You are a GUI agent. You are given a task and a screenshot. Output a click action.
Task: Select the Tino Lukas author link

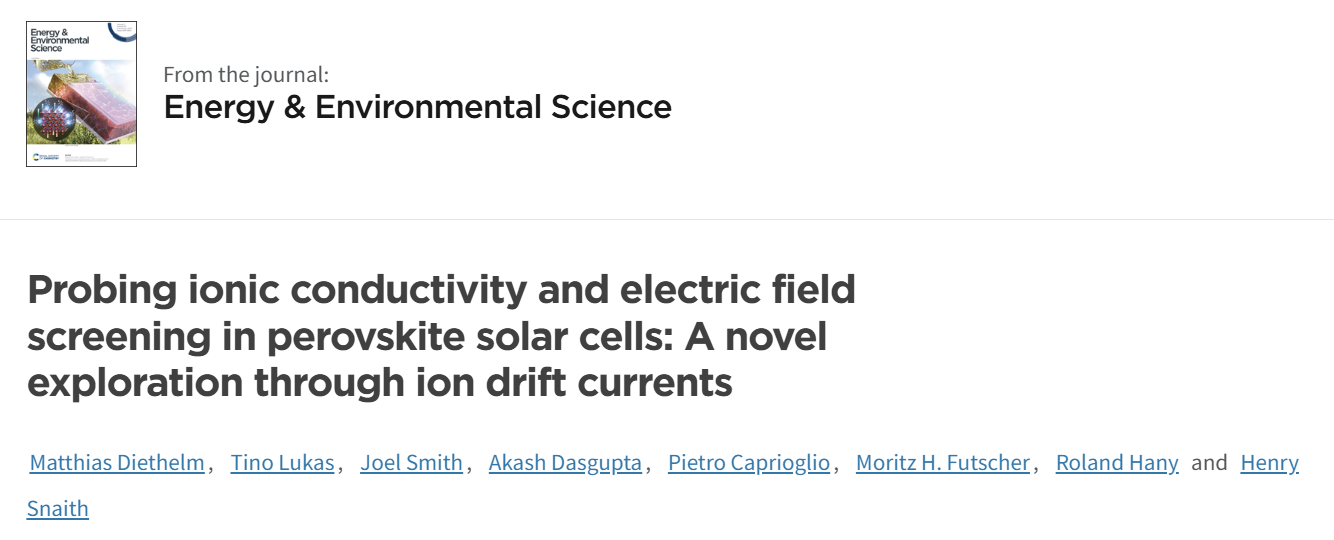pyautogui.click(x=283, y=462)
